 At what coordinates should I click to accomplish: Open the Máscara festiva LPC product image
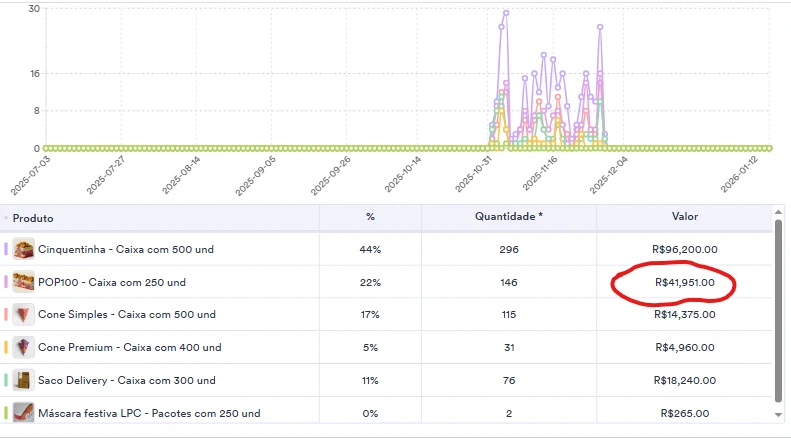(24, 413)
